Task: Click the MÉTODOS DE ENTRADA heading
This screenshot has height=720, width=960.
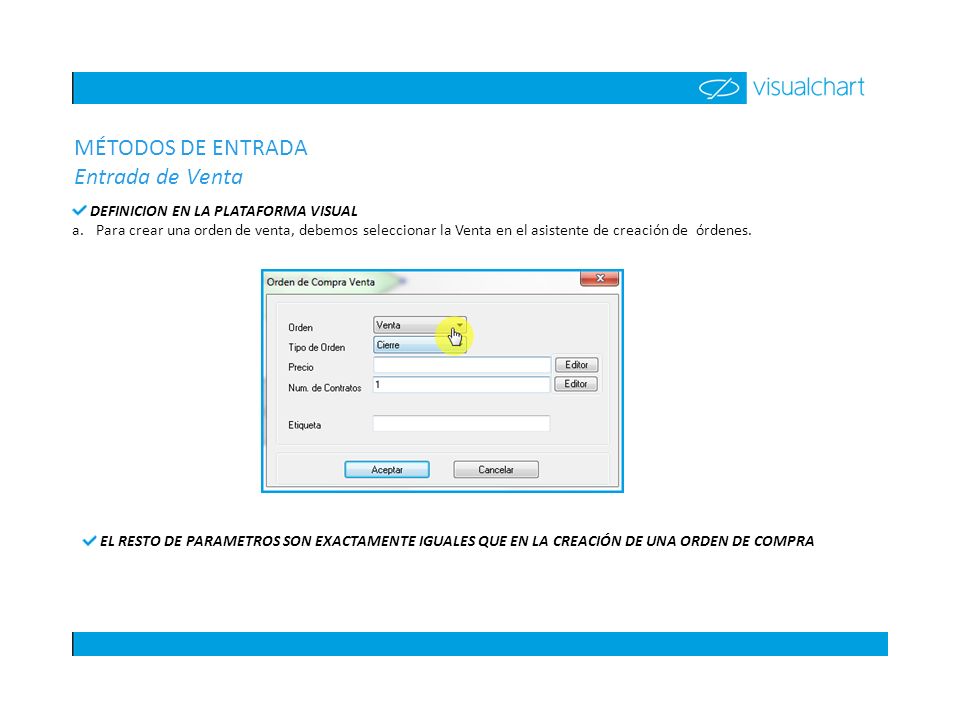Action: (x=191, y=148)
